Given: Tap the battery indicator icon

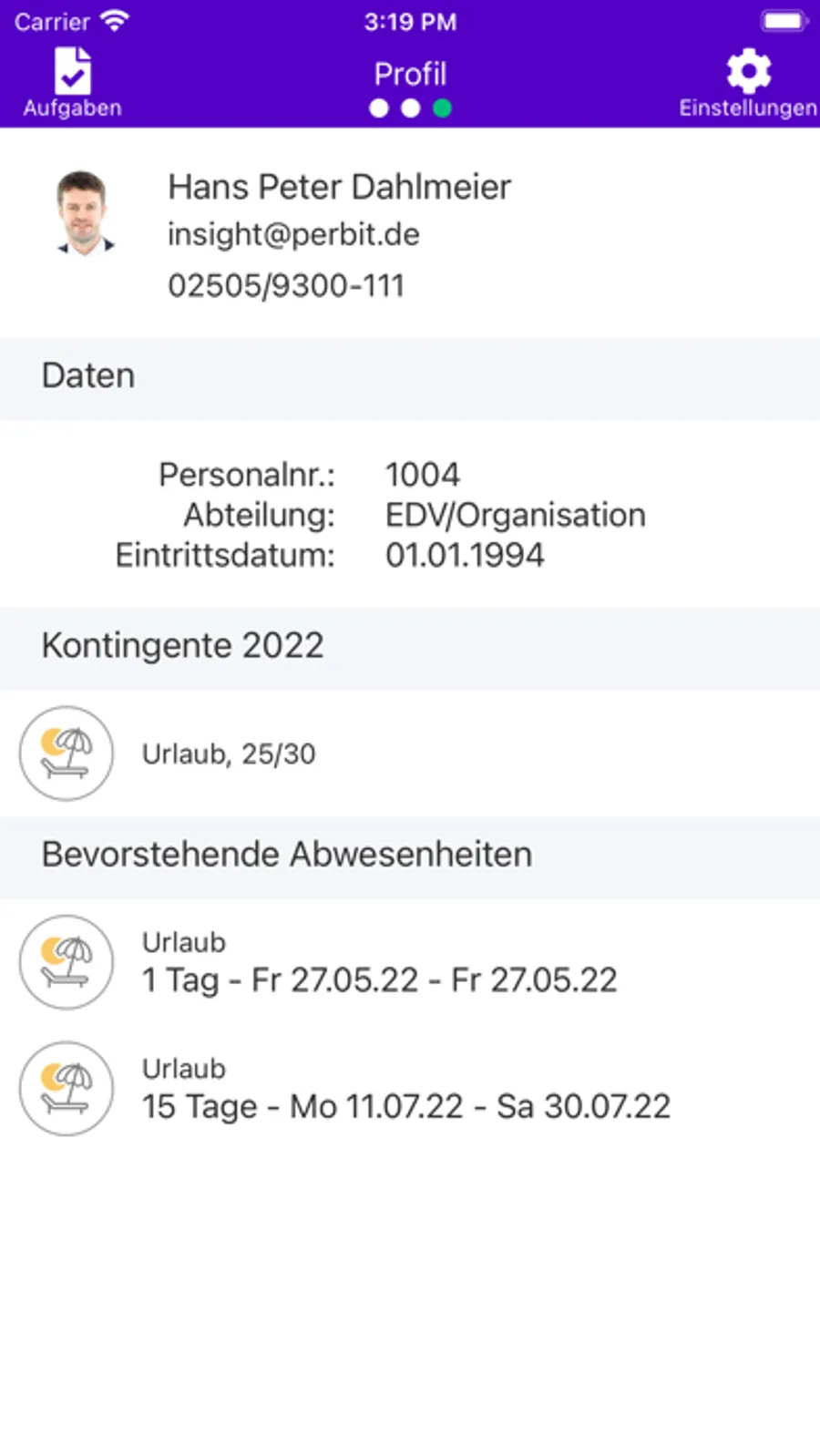Looking at the screenshot, I should [784, 21].
